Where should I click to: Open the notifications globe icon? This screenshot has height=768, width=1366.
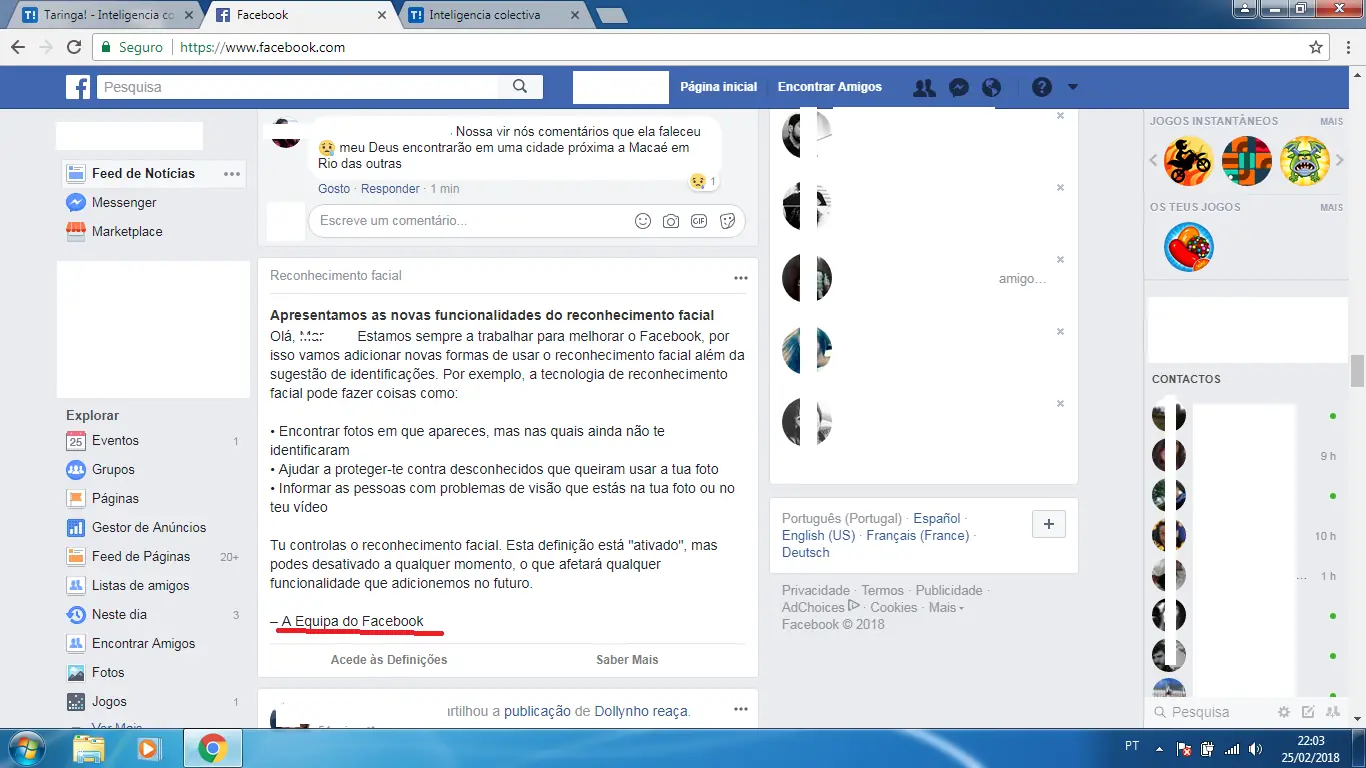pos(991,88)
